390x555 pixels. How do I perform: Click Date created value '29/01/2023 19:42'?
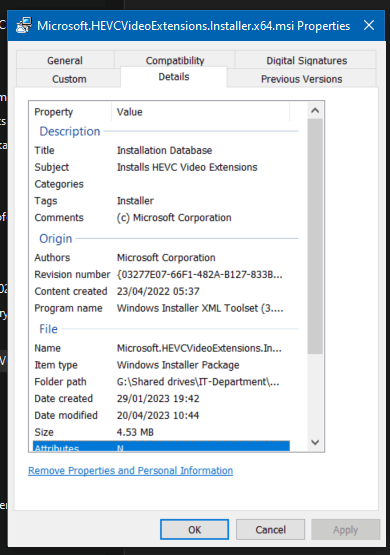(158, 399)
